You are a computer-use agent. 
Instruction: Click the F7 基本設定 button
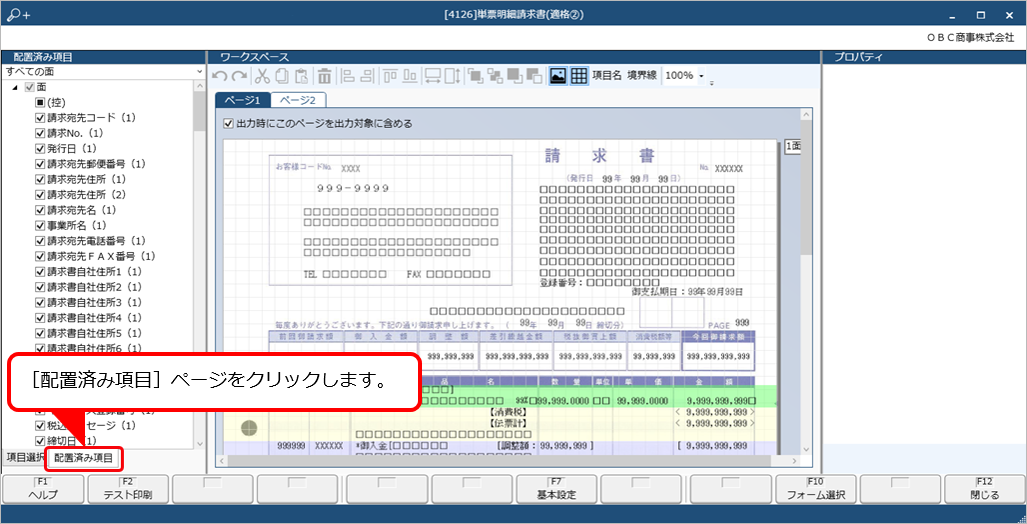pyautogui.click(x=557, y=489)
